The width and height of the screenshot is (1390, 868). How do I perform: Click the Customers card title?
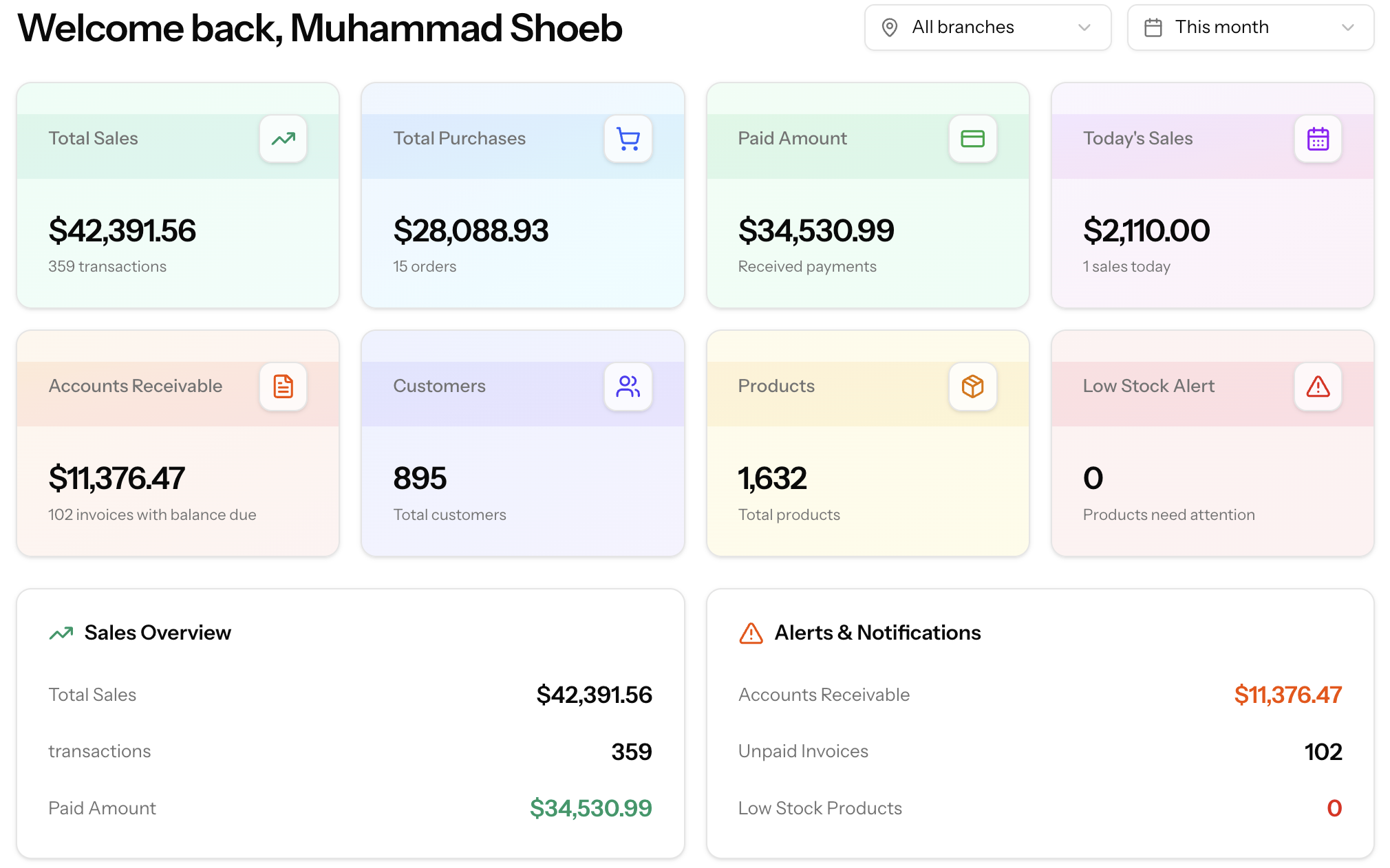[x=439, y=387]
